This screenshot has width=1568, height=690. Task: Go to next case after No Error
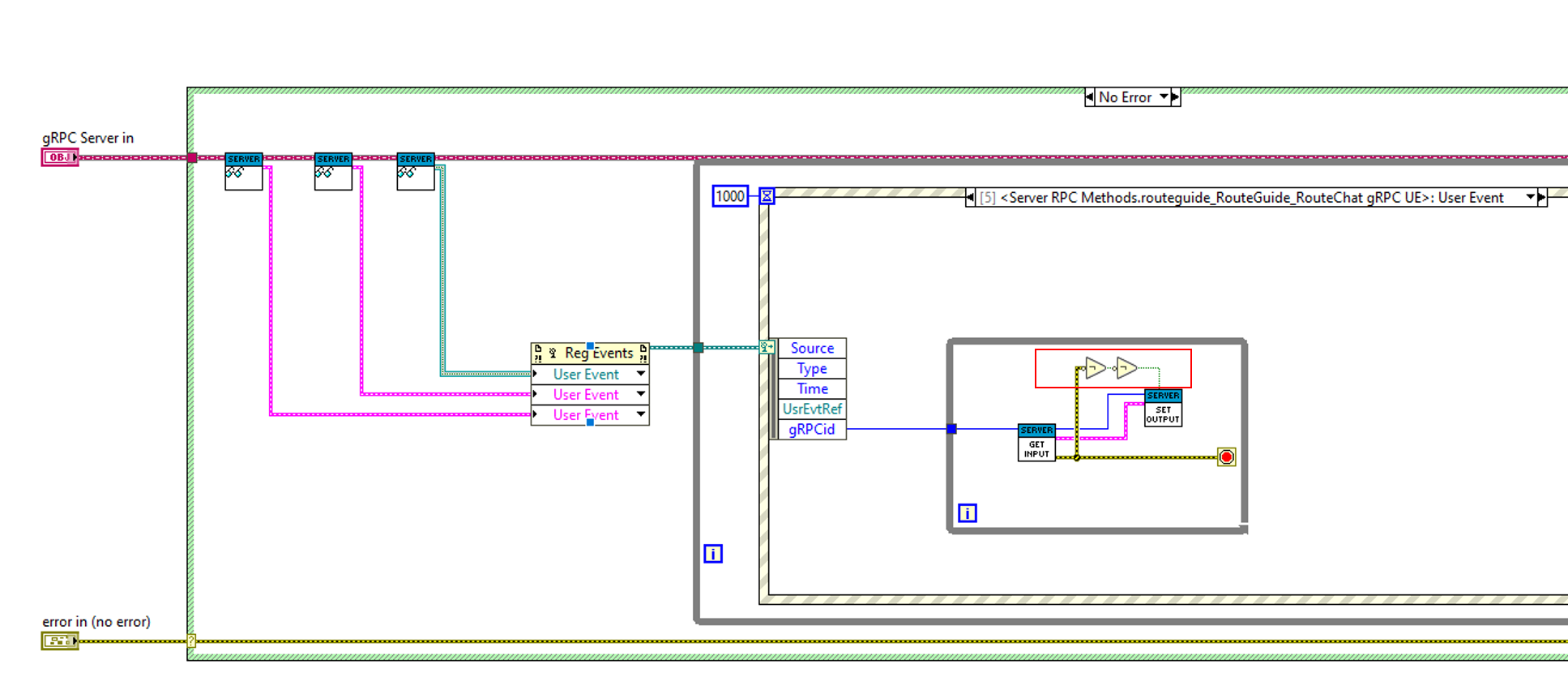coord(1175,97)
